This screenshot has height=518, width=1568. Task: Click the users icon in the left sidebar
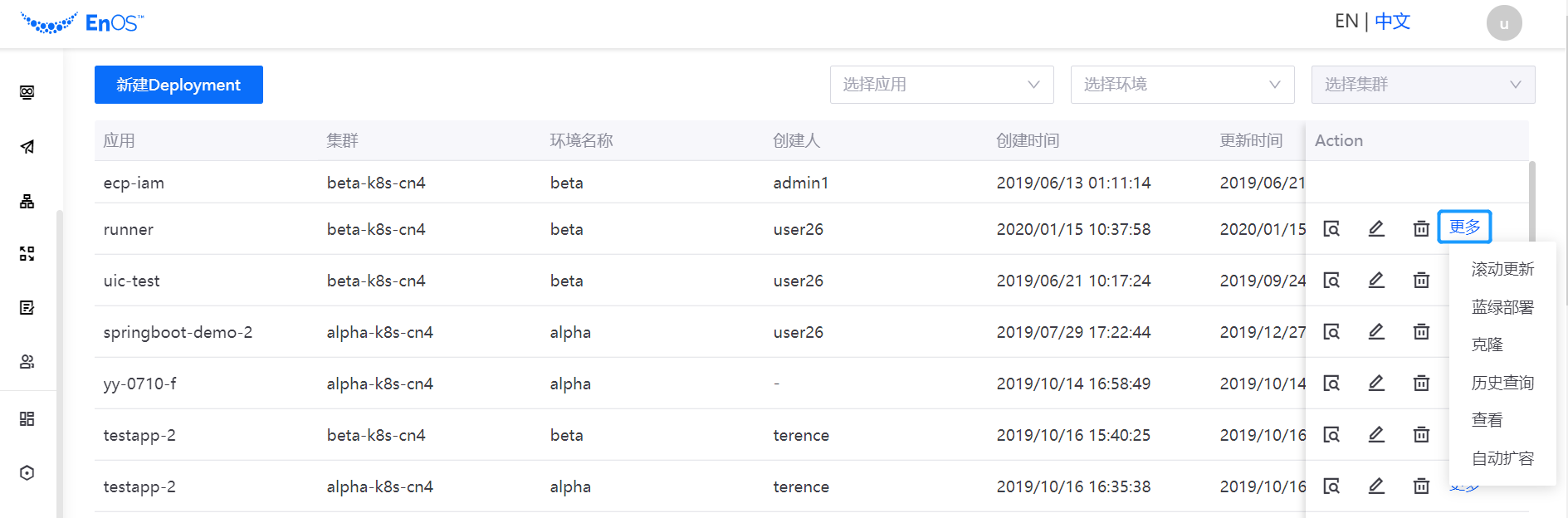click(27, 362)
